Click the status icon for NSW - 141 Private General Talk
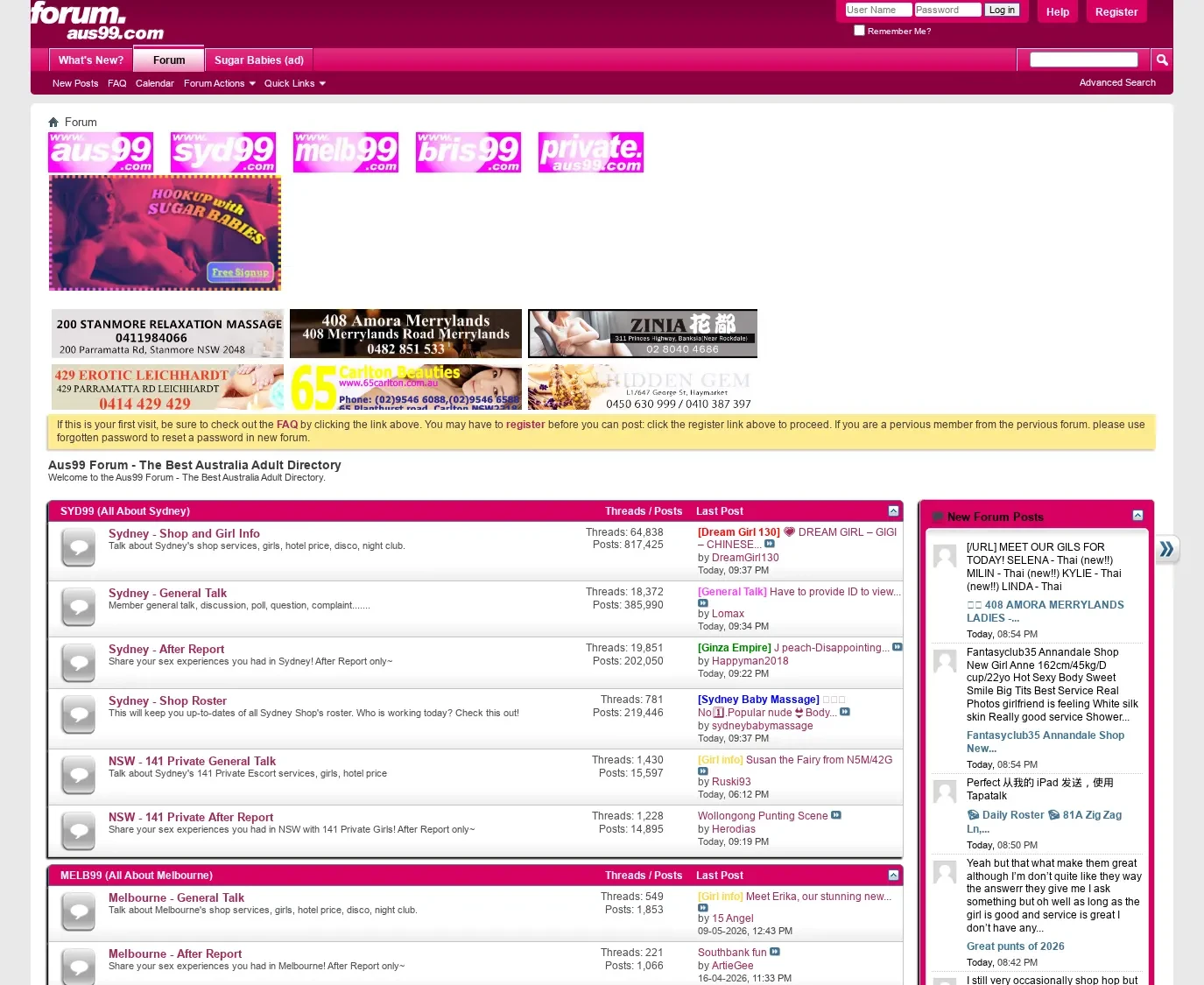 [x=79, y=775]
